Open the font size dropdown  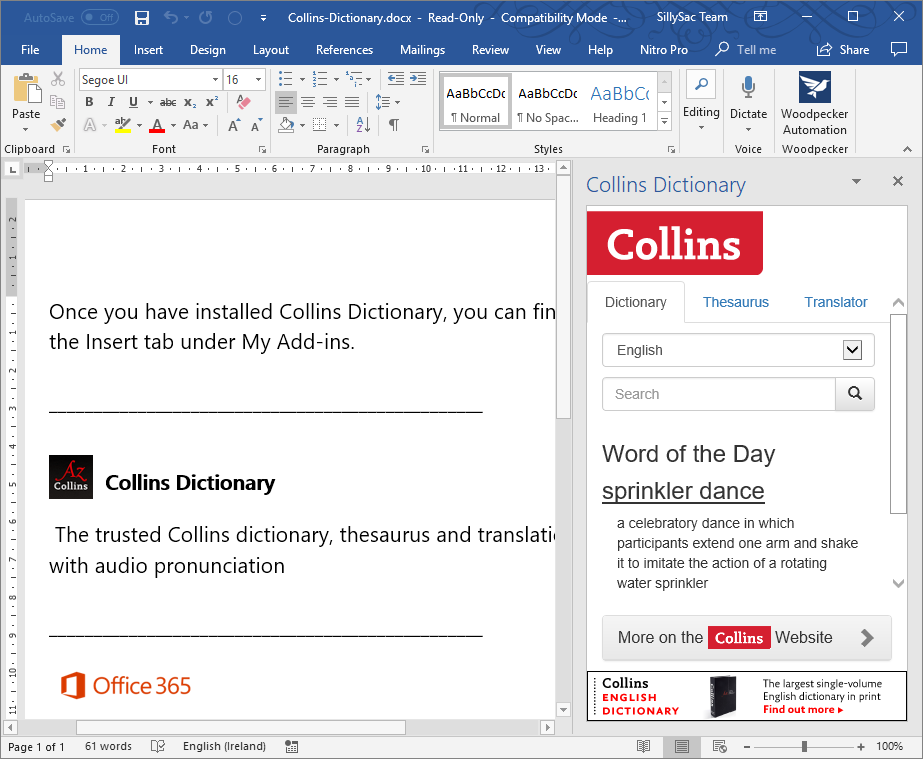pyautogui.click(x=260, y=80)
